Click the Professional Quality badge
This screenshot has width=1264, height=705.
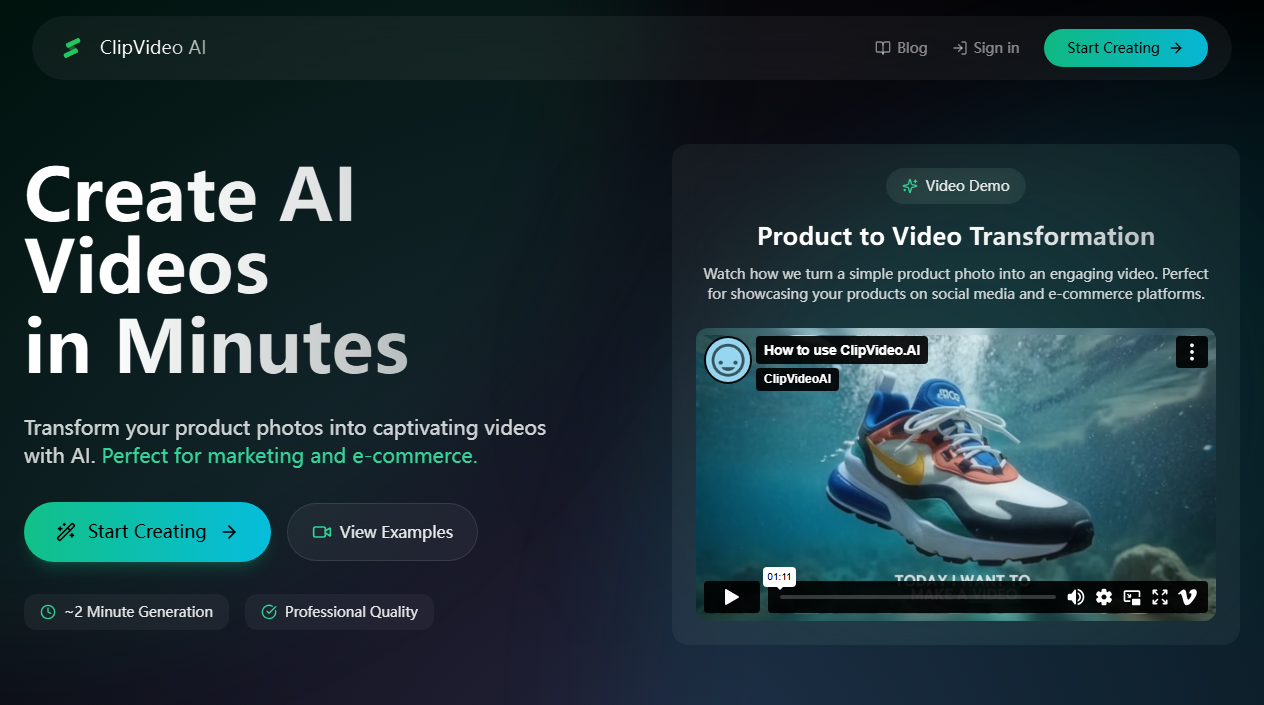339,611
